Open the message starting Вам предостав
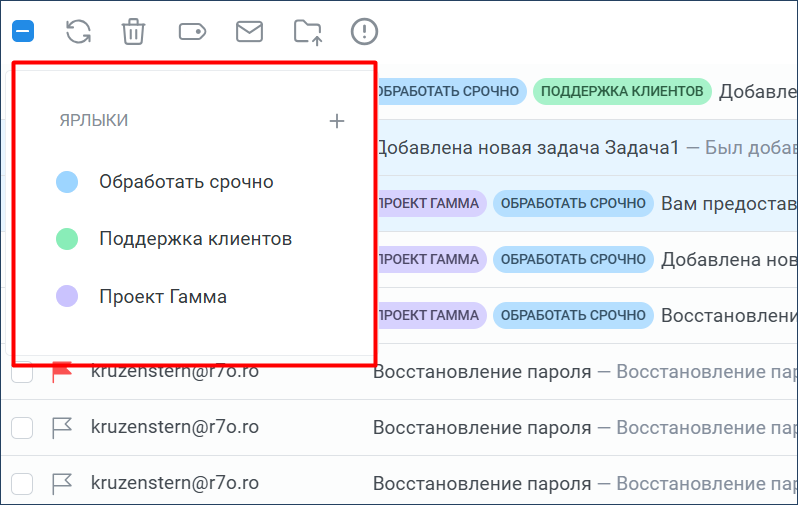Screen dimensions: 799x506 [x=729, y=204]
